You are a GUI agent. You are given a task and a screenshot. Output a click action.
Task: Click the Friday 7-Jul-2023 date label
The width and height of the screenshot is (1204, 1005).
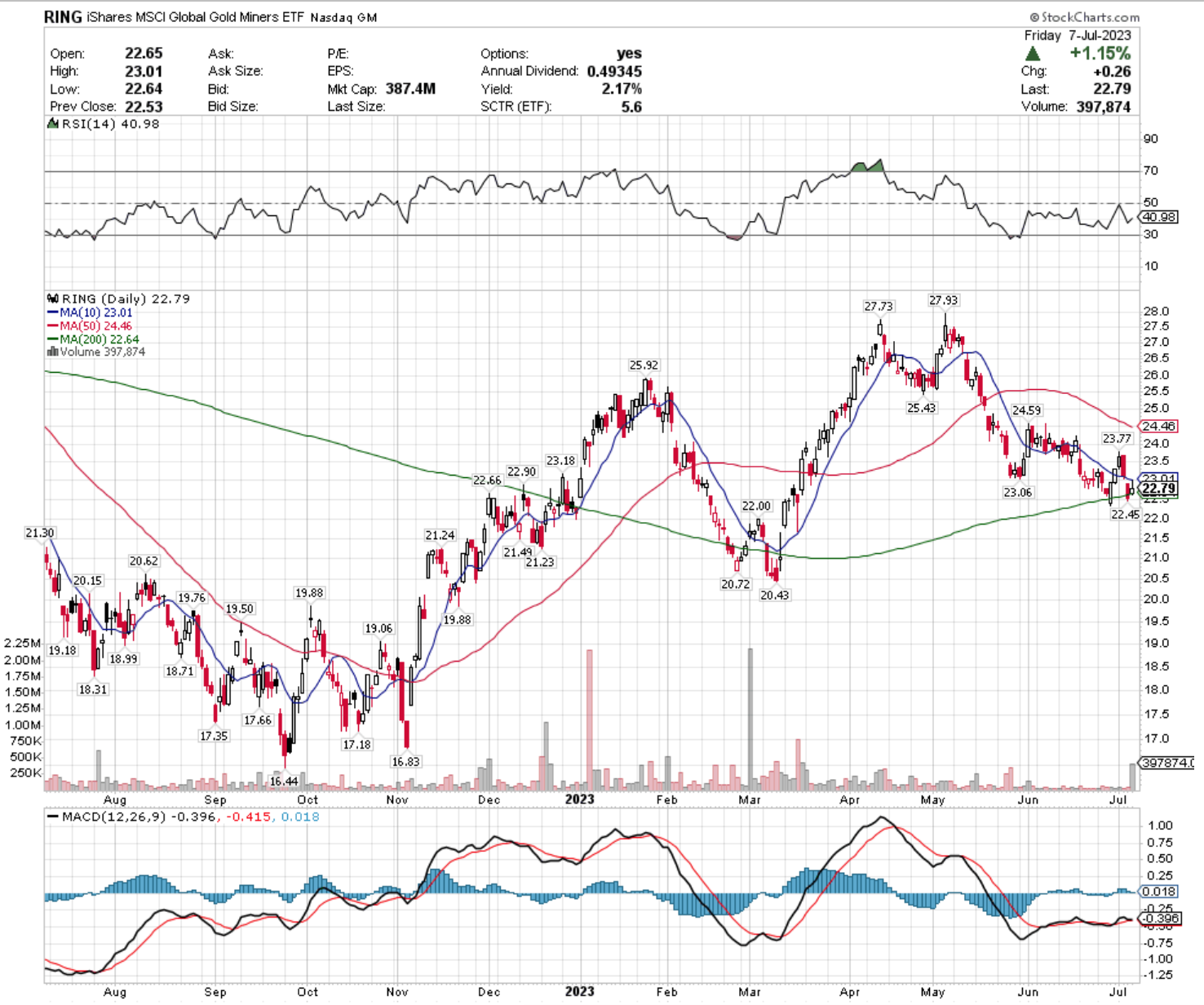[1078, 35]
